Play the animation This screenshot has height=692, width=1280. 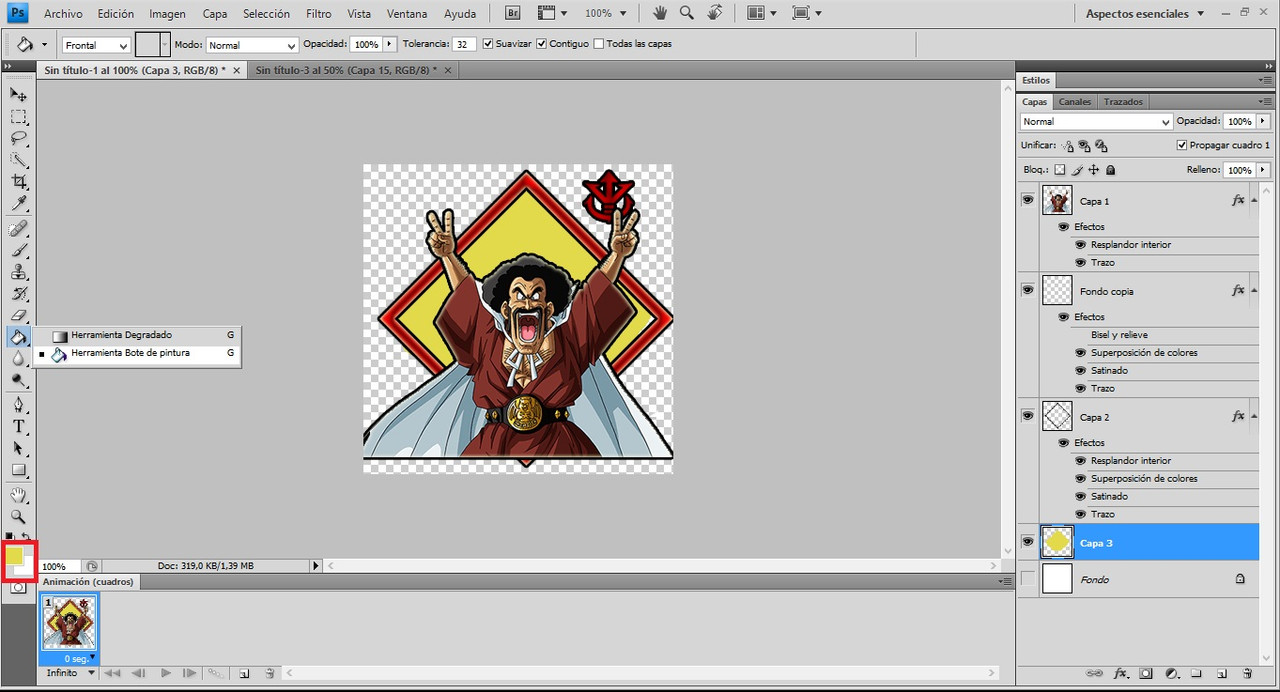pyautogui.click(x=166, y=674)
